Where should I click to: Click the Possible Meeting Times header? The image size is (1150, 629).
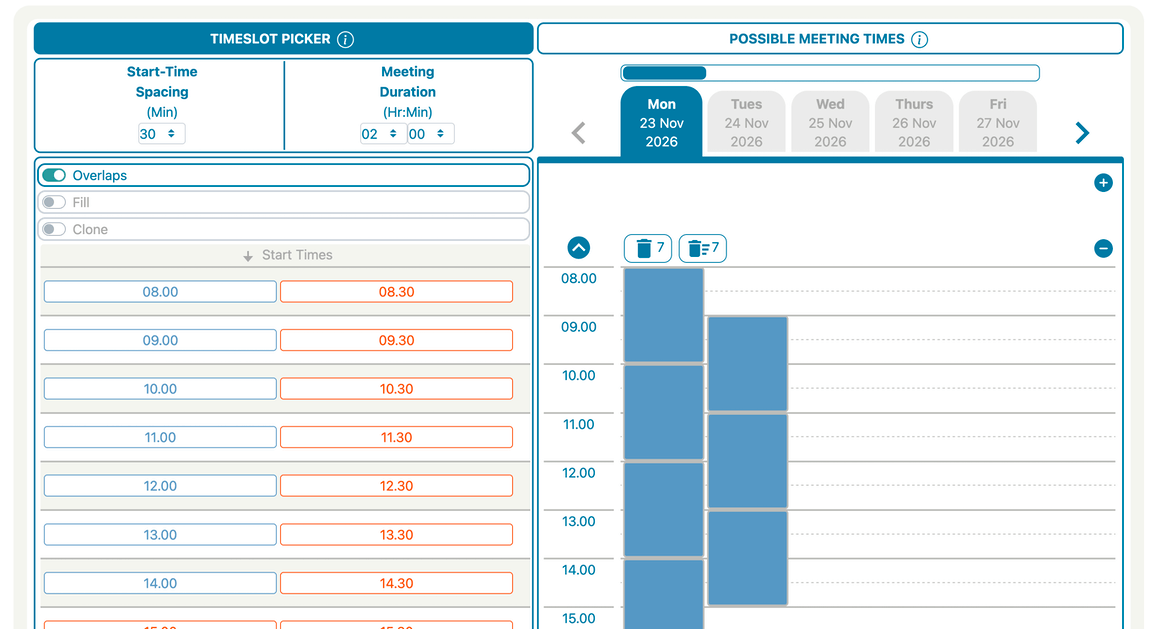point(830,39)
